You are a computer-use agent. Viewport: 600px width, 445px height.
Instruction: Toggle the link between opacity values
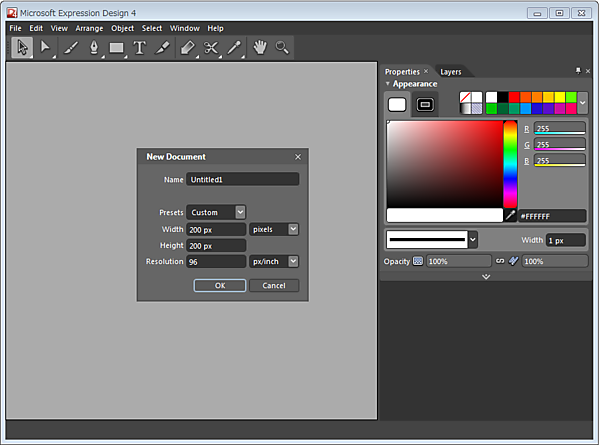500,261
